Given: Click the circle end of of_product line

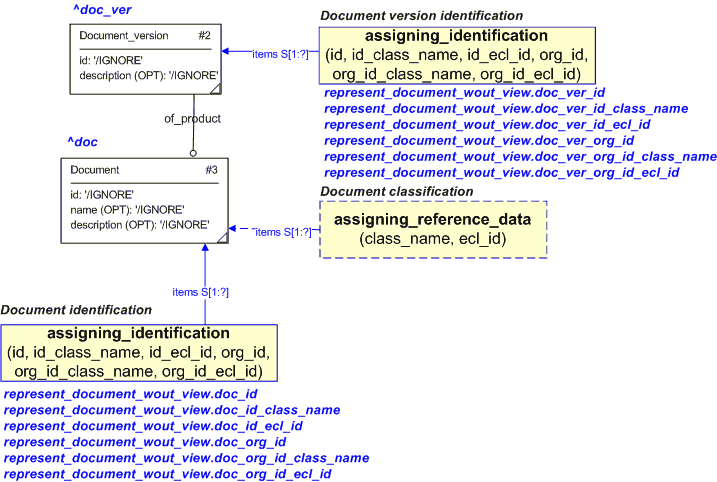Looking at the screenshot, I should tap(193, 153).
